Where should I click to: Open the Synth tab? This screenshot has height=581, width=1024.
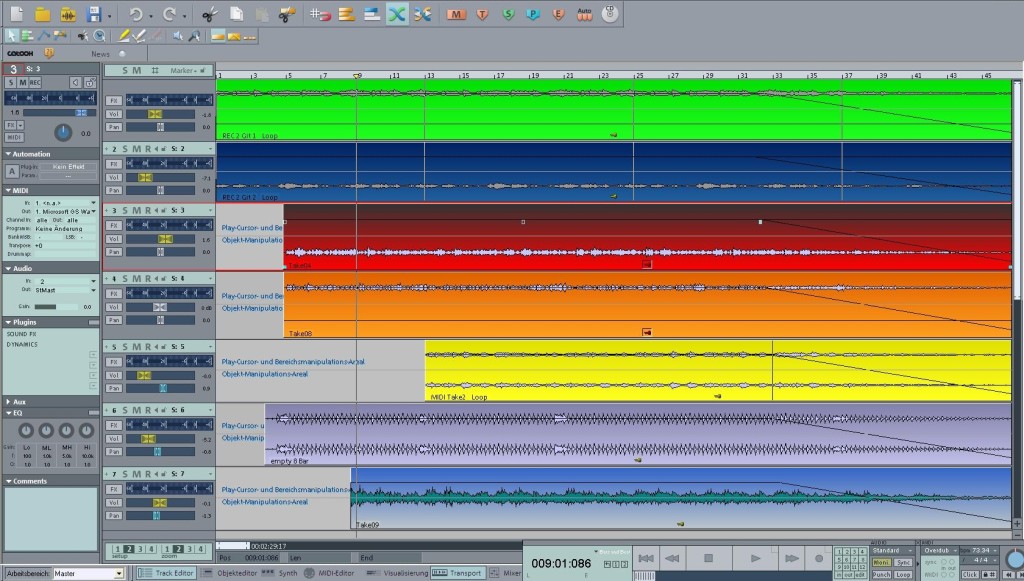pyautogui.click(x=281, y=573)
